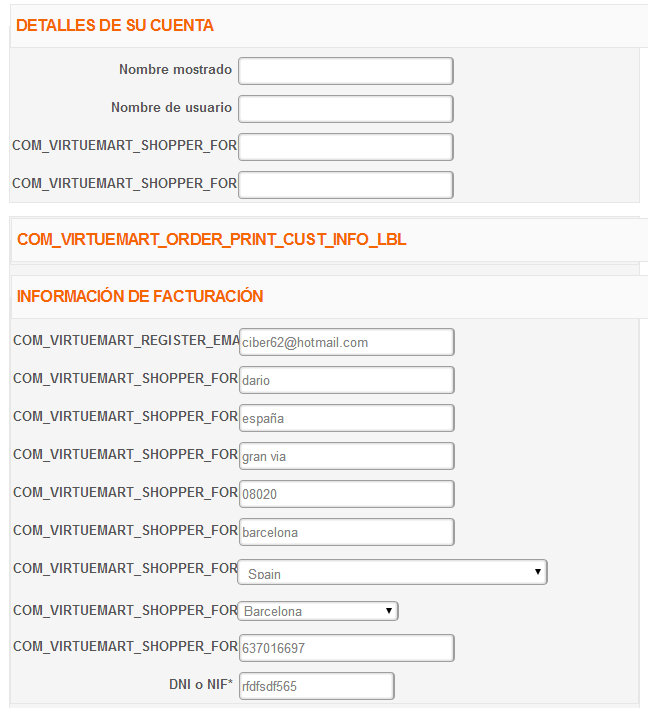Click the Nombre mostrado input field
Viewport: 648px width, 708px height.
(x=345, y=71)
